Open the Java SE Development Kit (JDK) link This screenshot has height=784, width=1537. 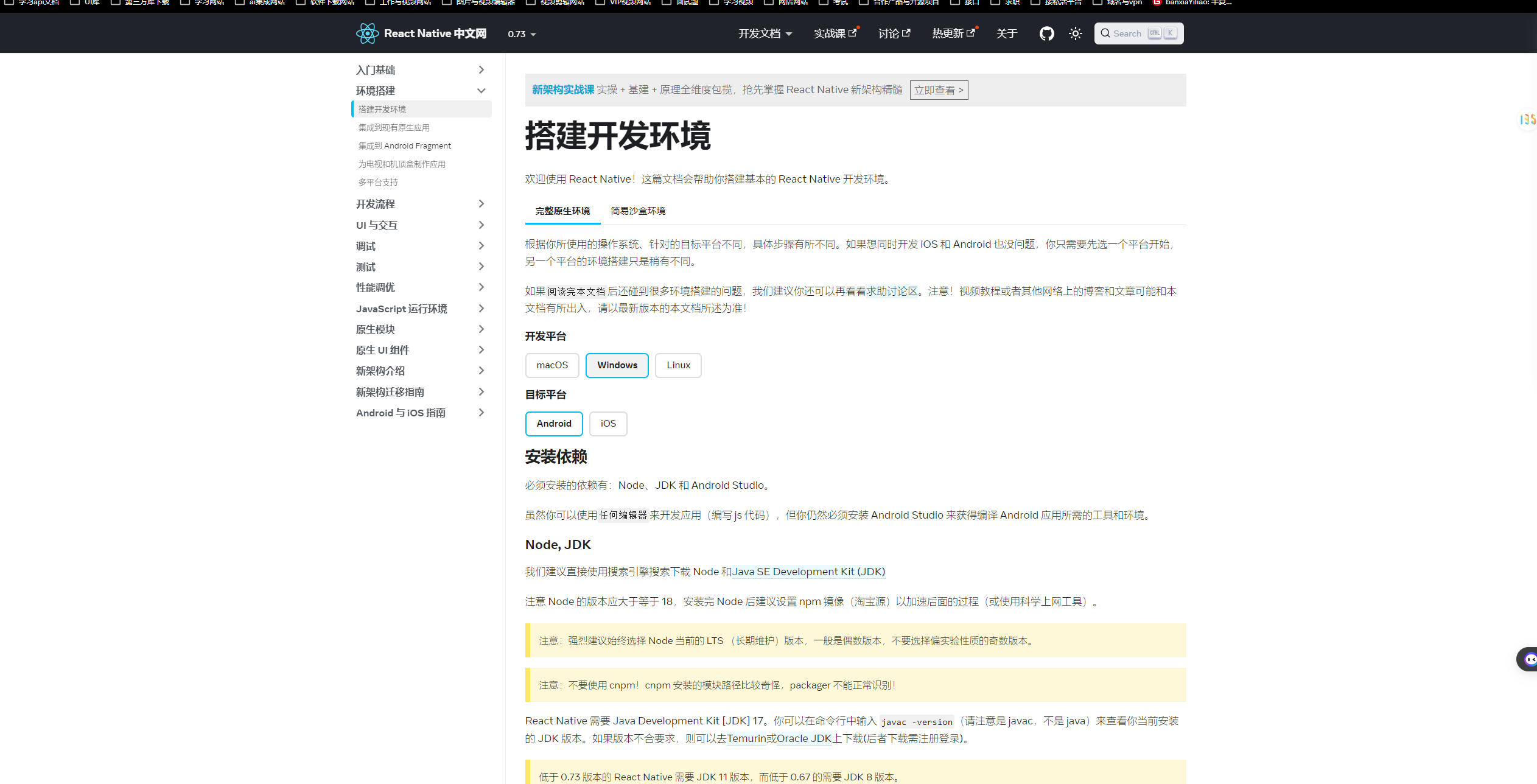pos(808,572)
